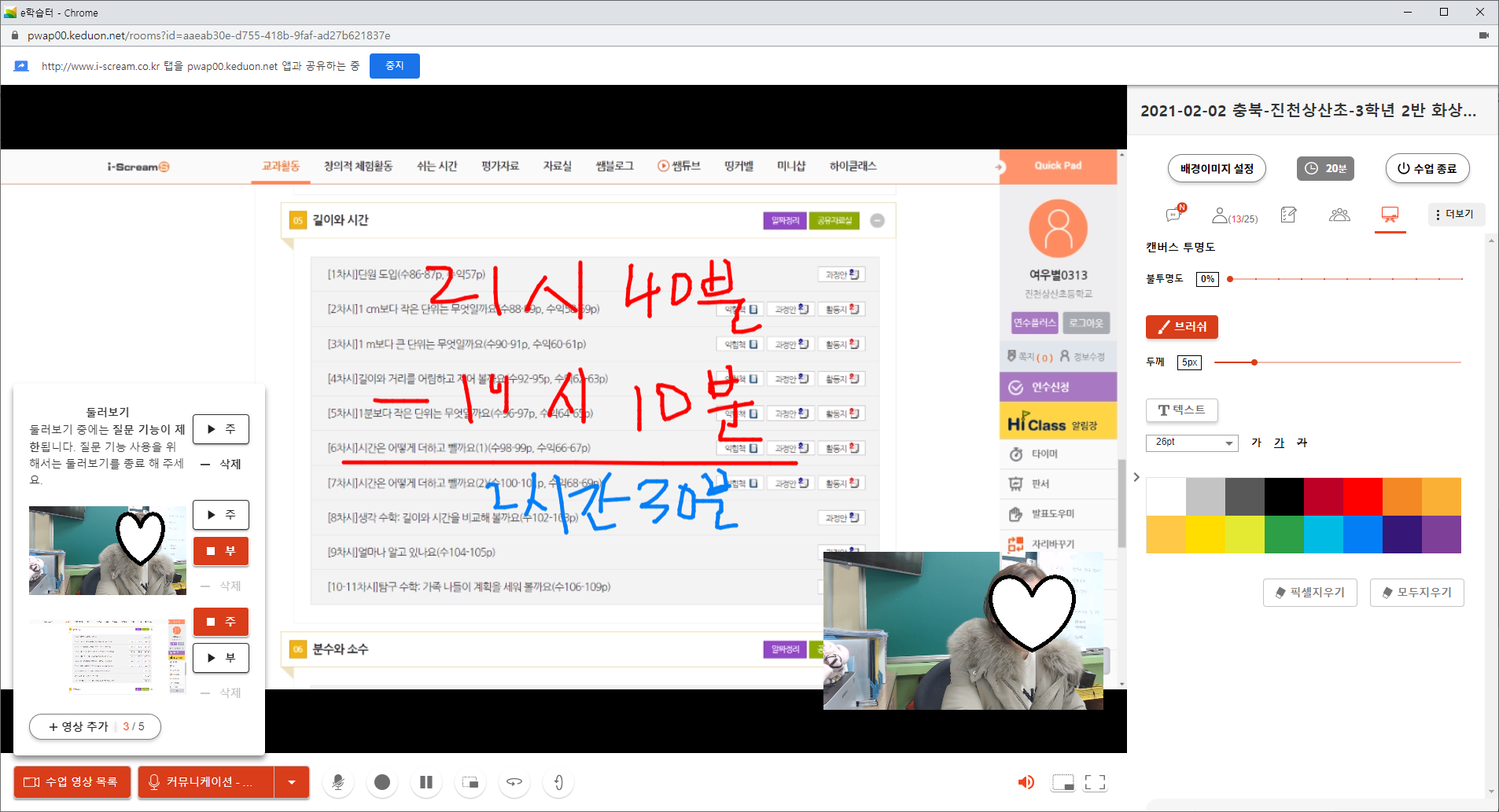Open the 하이클래스 menu tab
This screenshot has width=1499, height=812.
853,166
